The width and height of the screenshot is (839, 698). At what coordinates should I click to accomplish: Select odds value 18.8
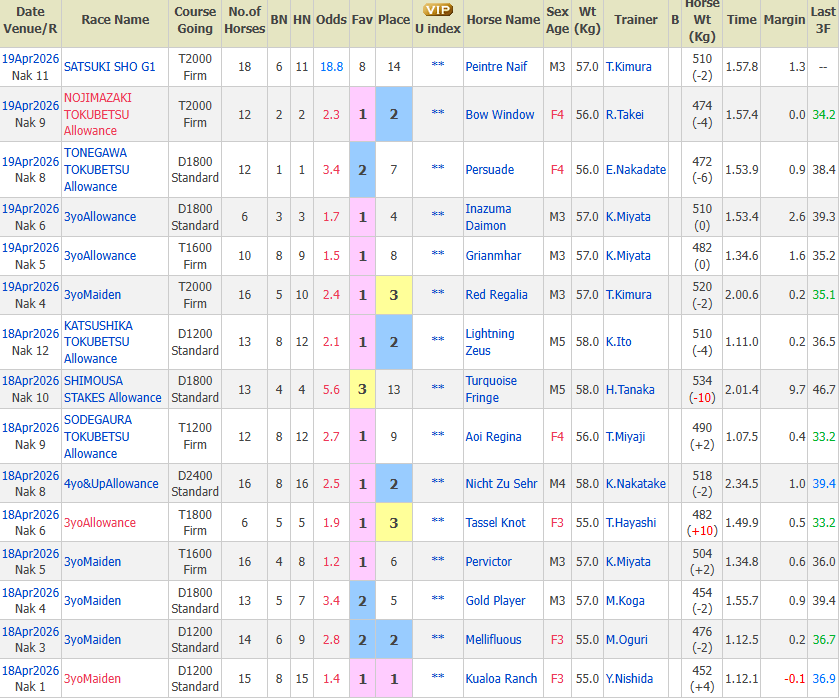(x=331, y=67)
